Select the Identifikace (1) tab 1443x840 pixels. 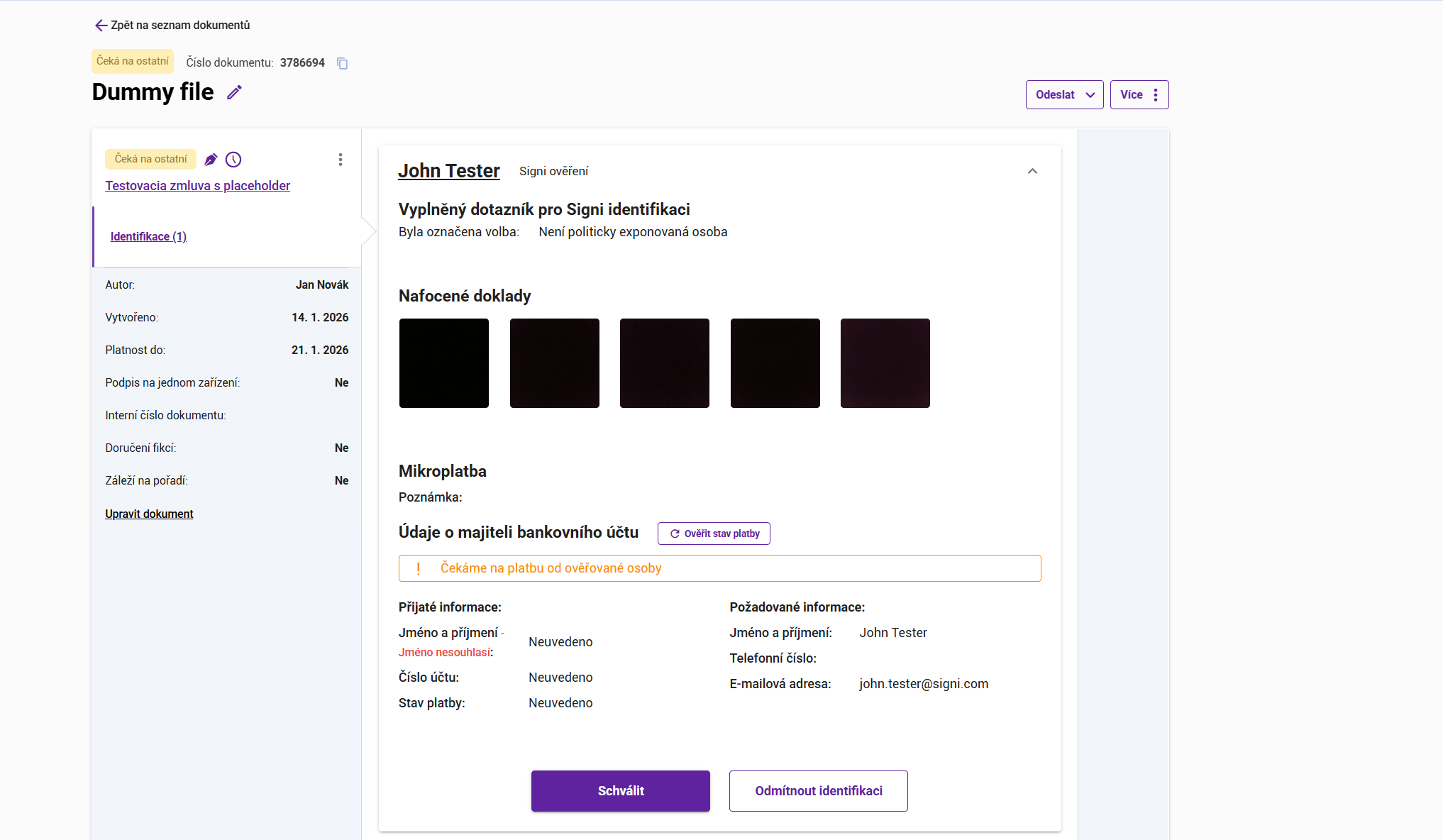click(x=148, y=236)
